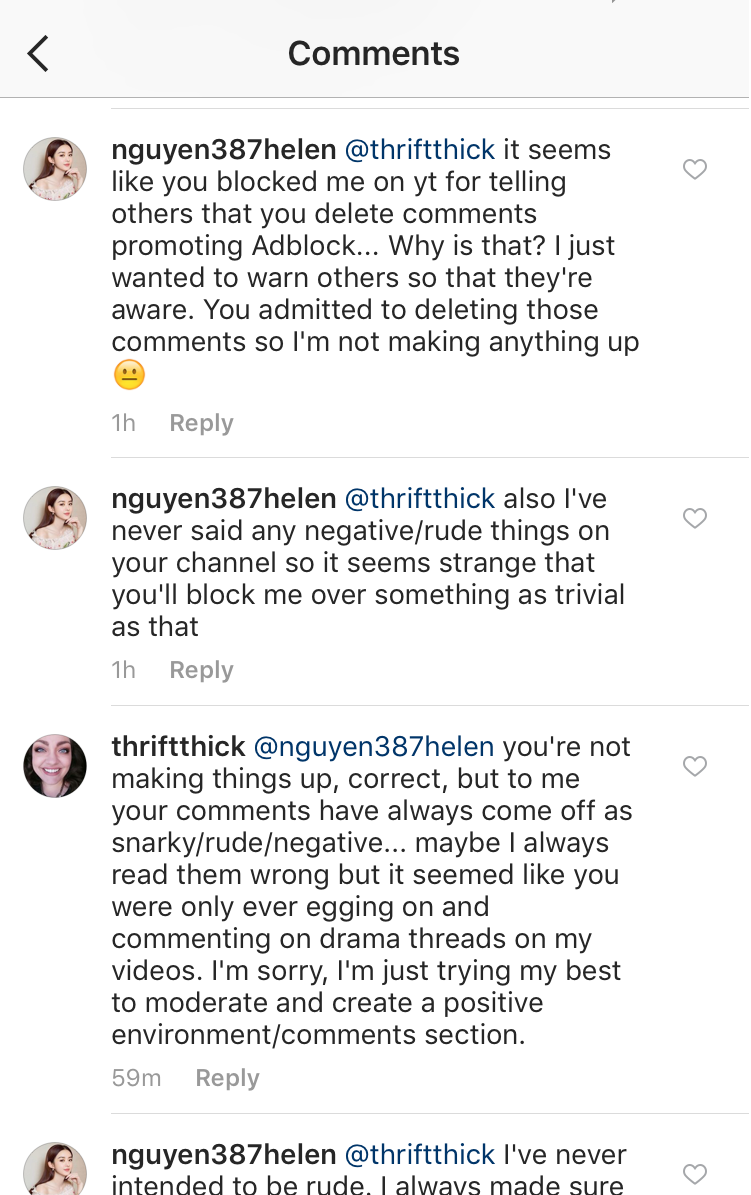Open thriftthick username on third comment

tap(178, 746)
